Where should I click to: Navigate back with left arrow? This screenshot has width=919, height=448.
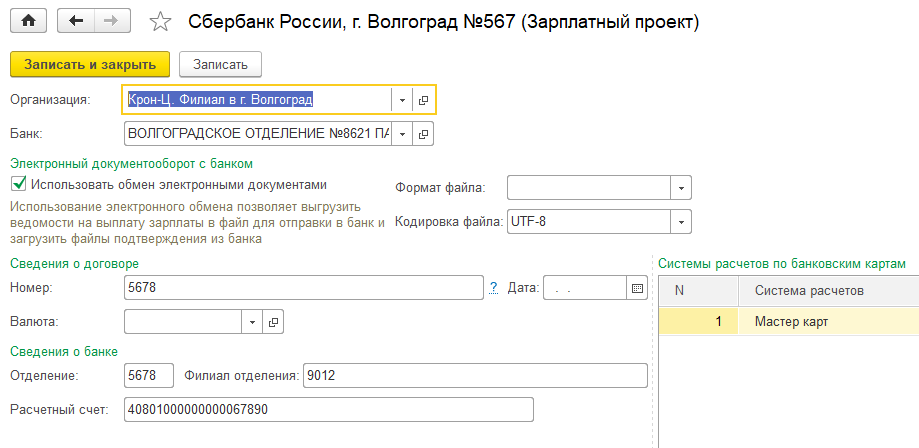pos(76,22)
